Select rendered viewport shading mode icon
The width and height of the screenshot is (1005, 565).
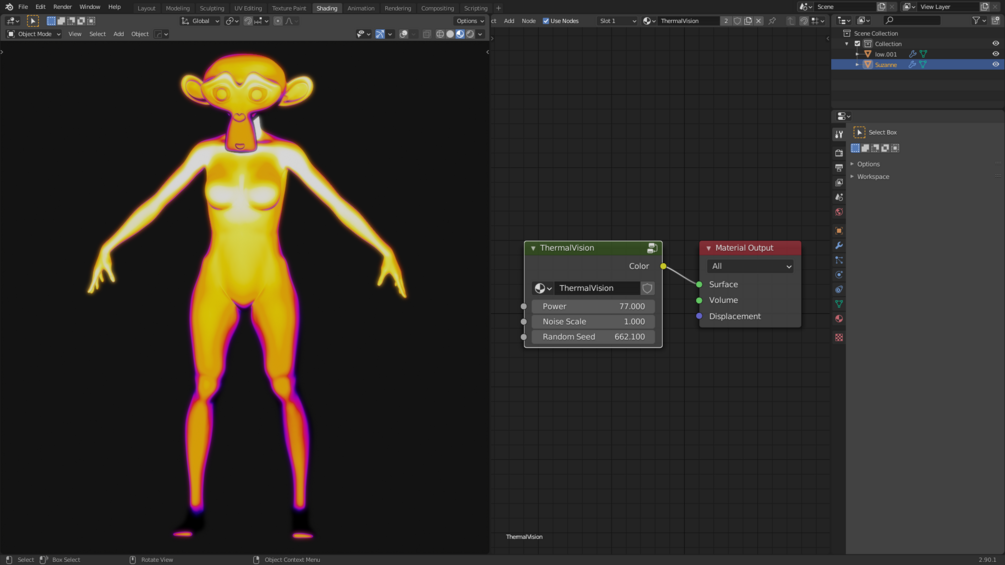click(x=470, y=34)
